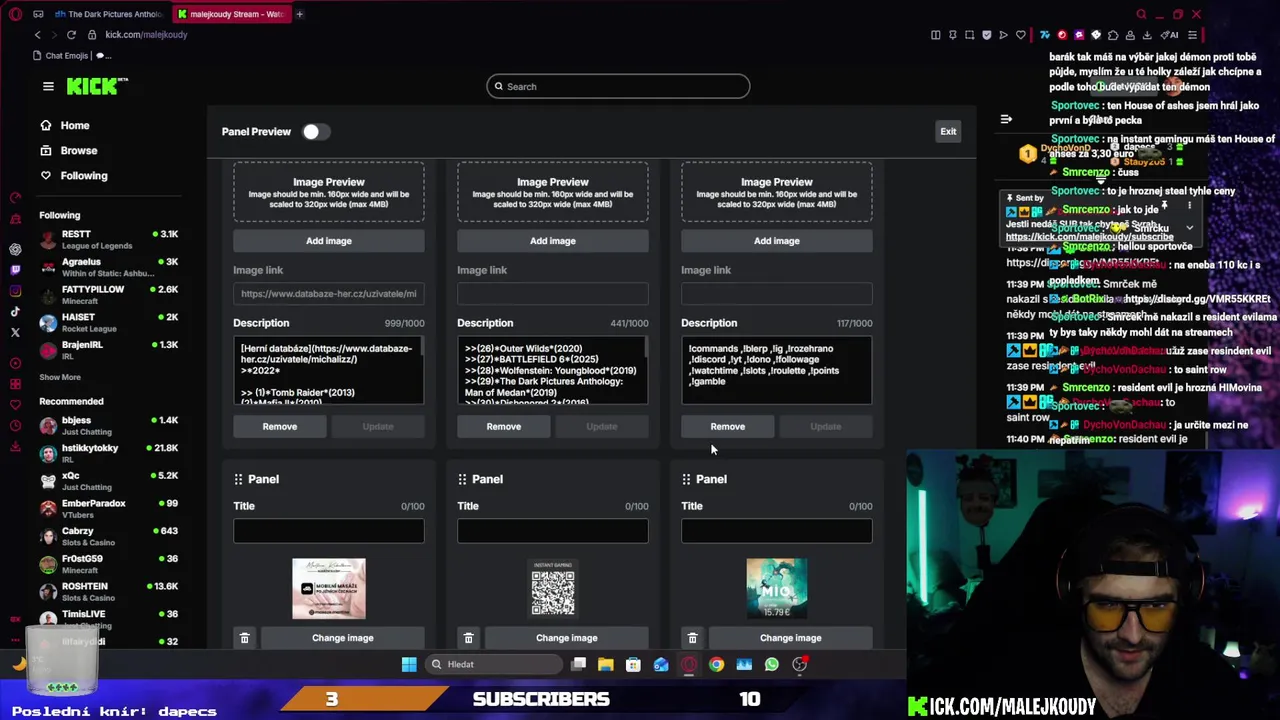Open File Explorer from the taskbar
This screenshot has height=720, width=1280.
[605, 664]
